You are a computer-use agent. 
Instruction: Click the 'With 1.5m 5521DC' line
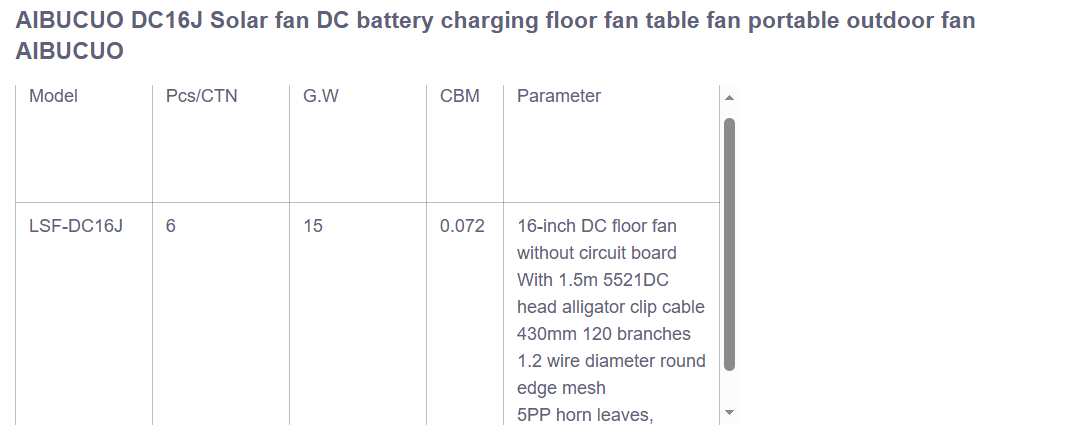pos(599,280)
